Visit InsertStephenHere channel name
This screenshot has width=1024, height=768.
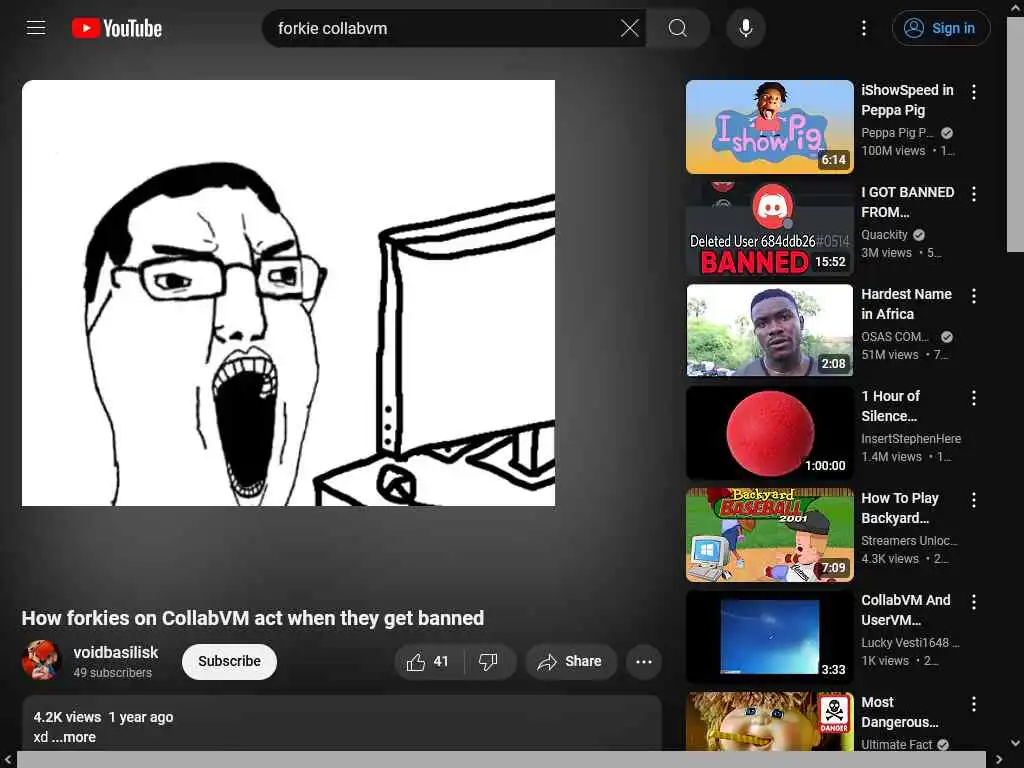click(911, 438)
